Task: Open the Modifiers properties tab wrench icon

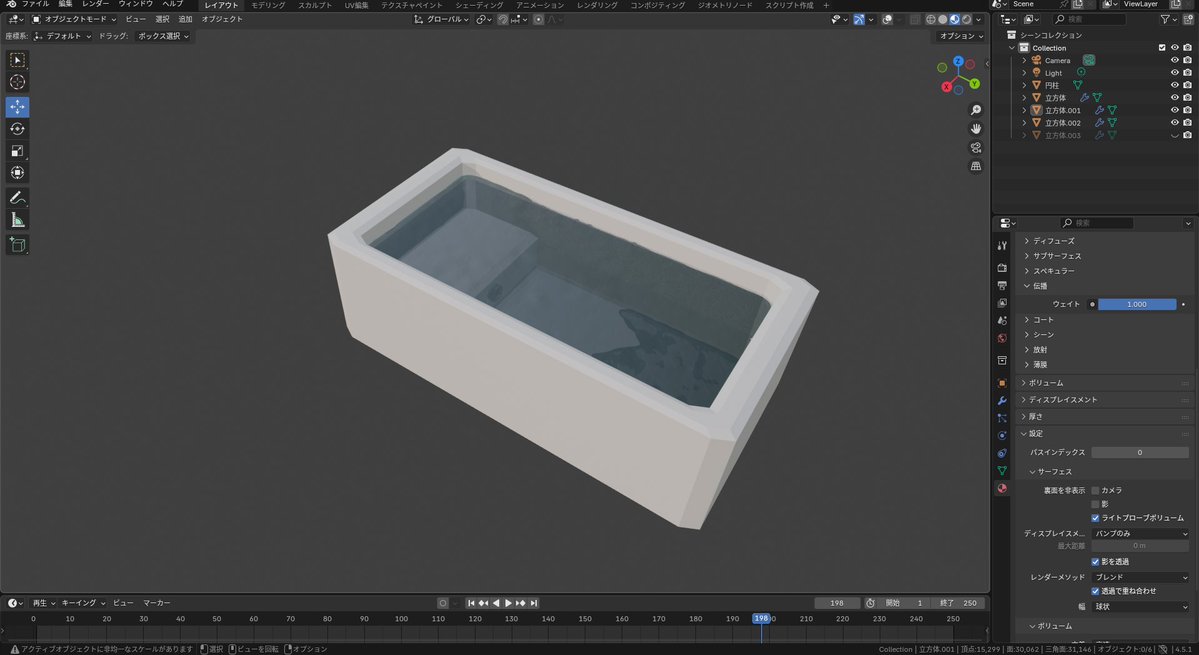Action: 1002,400
